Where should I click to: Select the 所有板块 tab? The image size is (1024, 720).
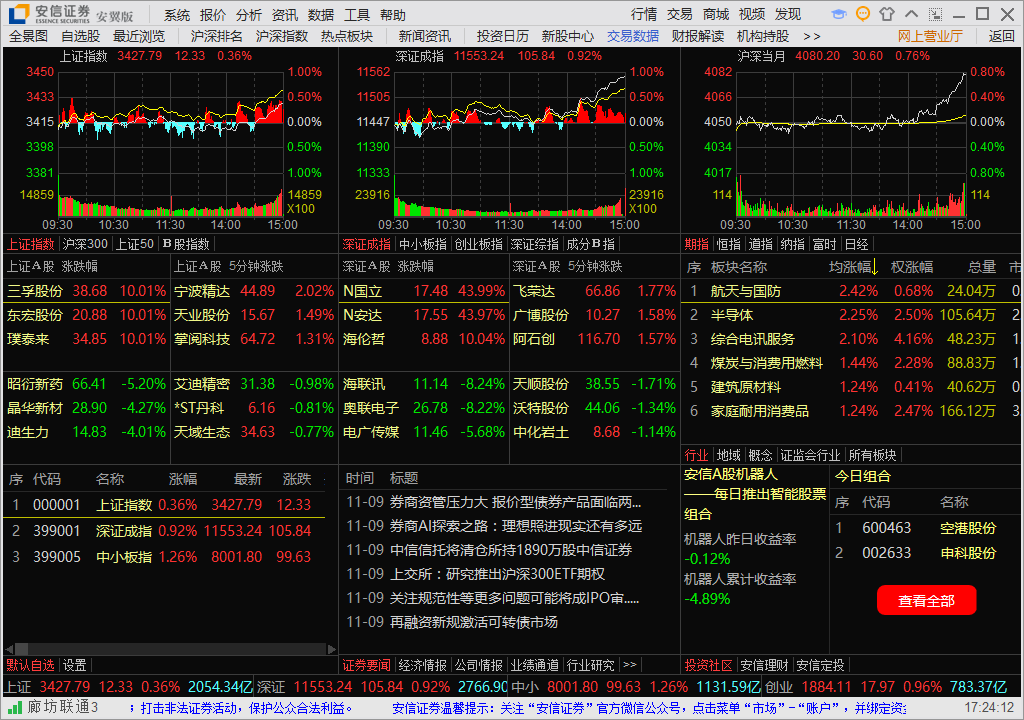[872, 455]
